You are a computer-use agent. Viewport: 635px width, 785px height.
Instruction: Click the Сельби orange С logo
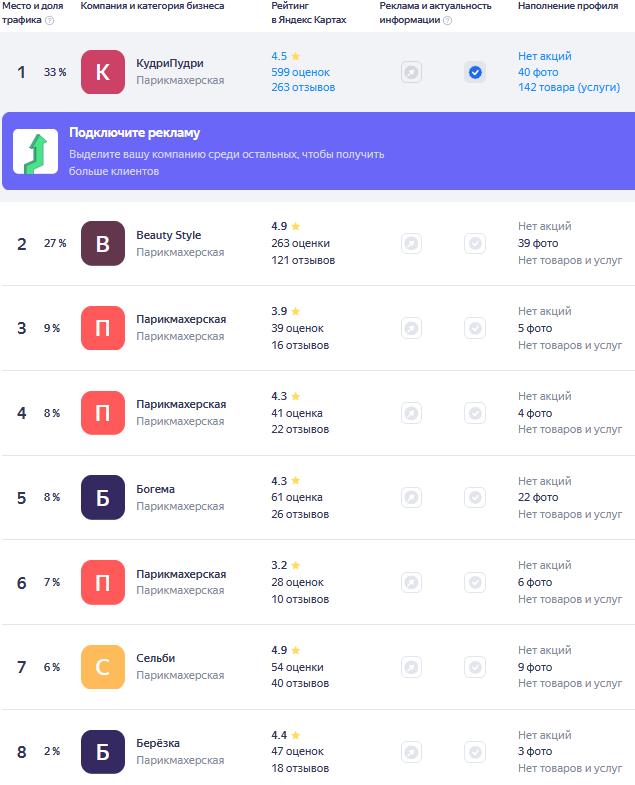click(x=103, y=667)
